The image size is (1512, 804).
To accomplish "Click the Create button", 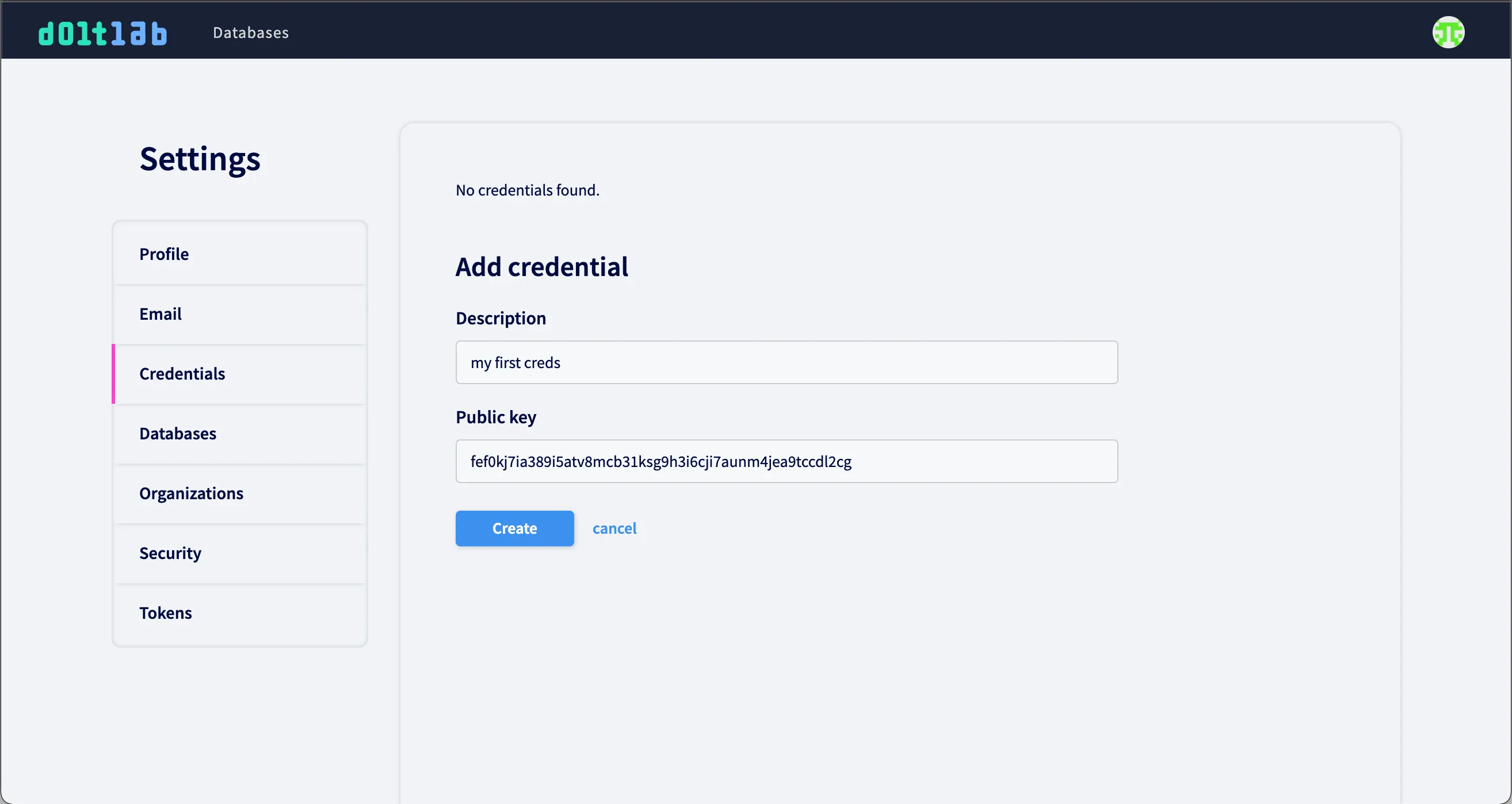I will [514, 528].
